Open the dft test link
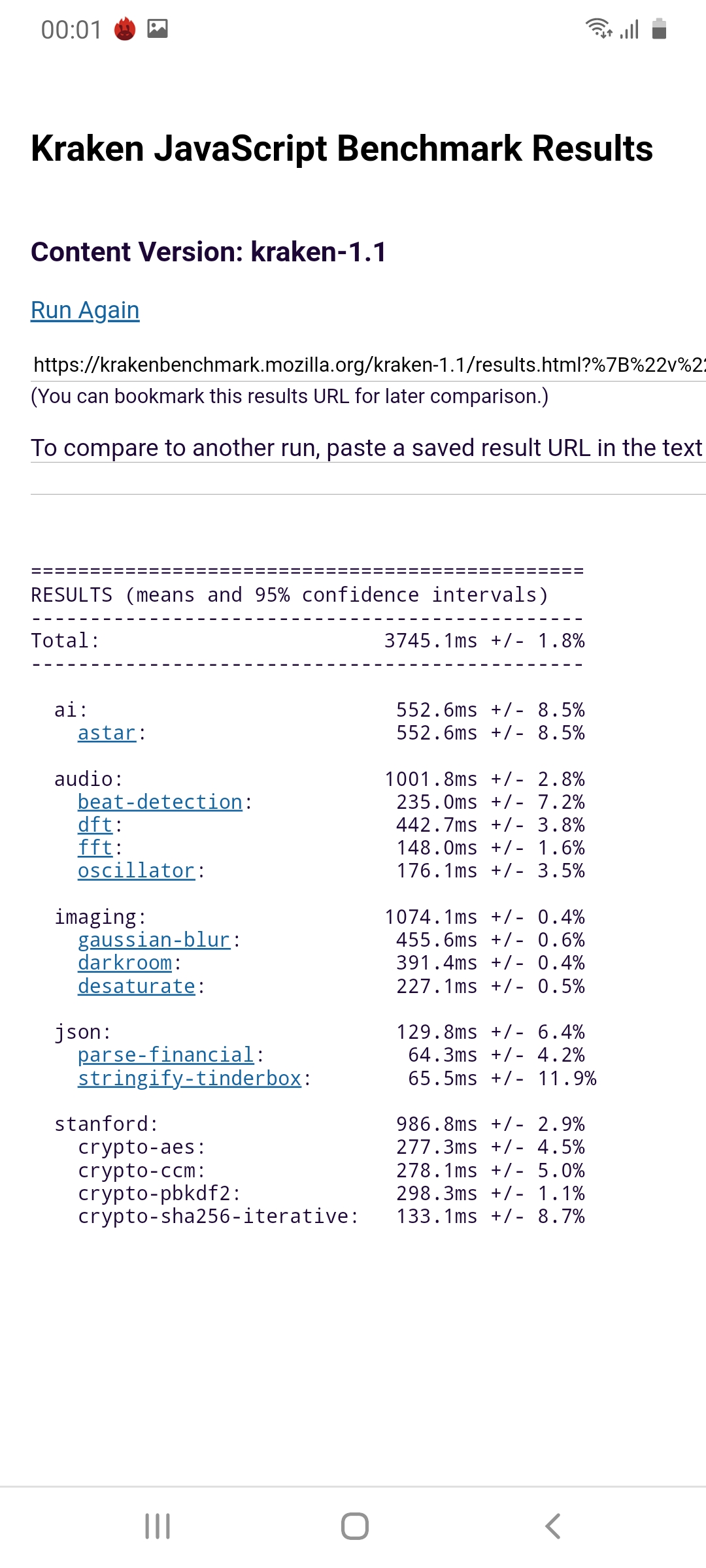706x1568 pixels. [95, 825]
